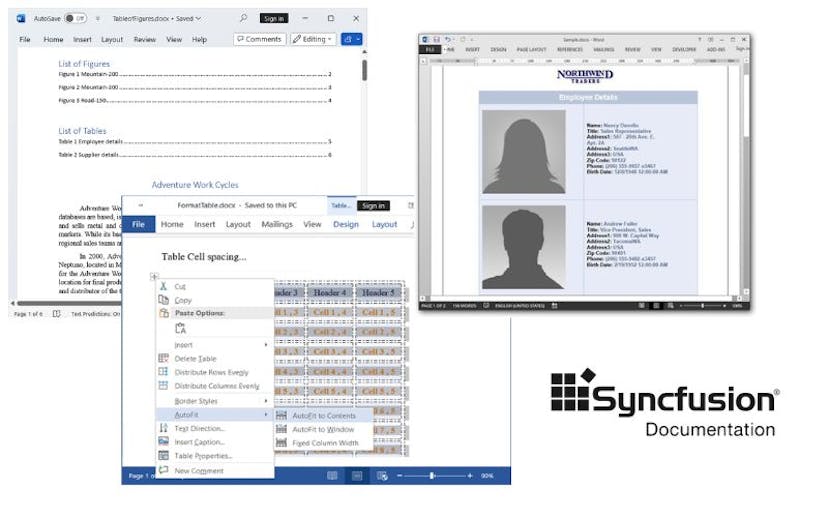
Task: Select Fixed Column Width option
Action: 324,443
